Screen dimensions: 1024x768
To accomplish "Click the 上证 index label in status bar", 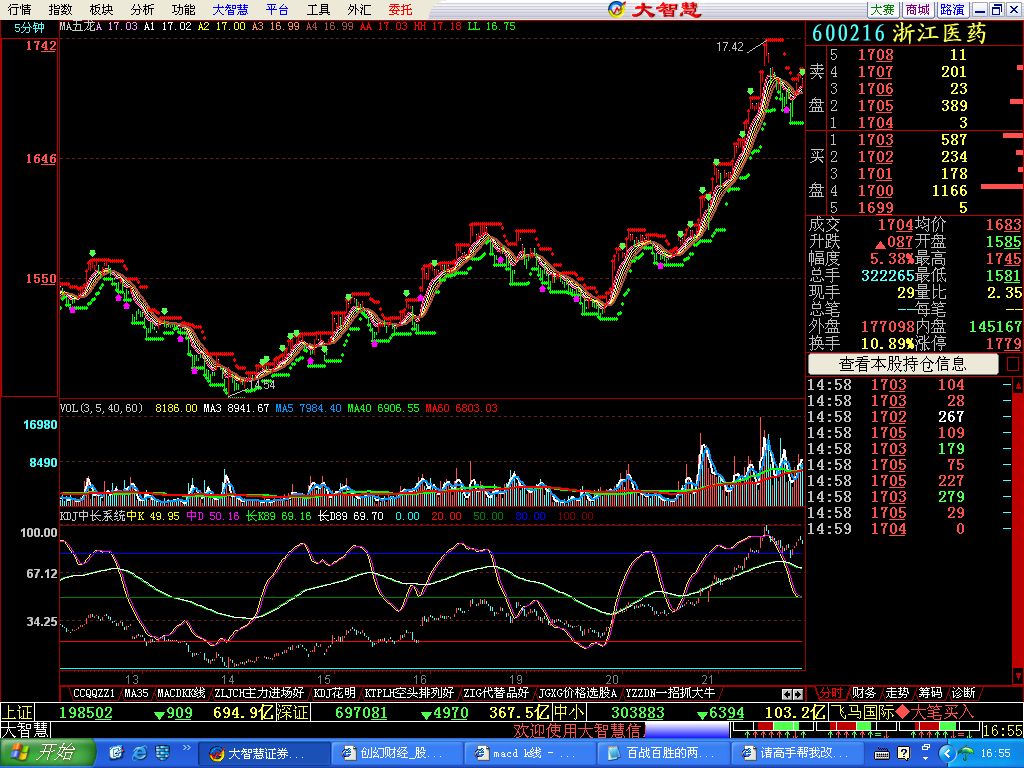I will tap(17, 712).
